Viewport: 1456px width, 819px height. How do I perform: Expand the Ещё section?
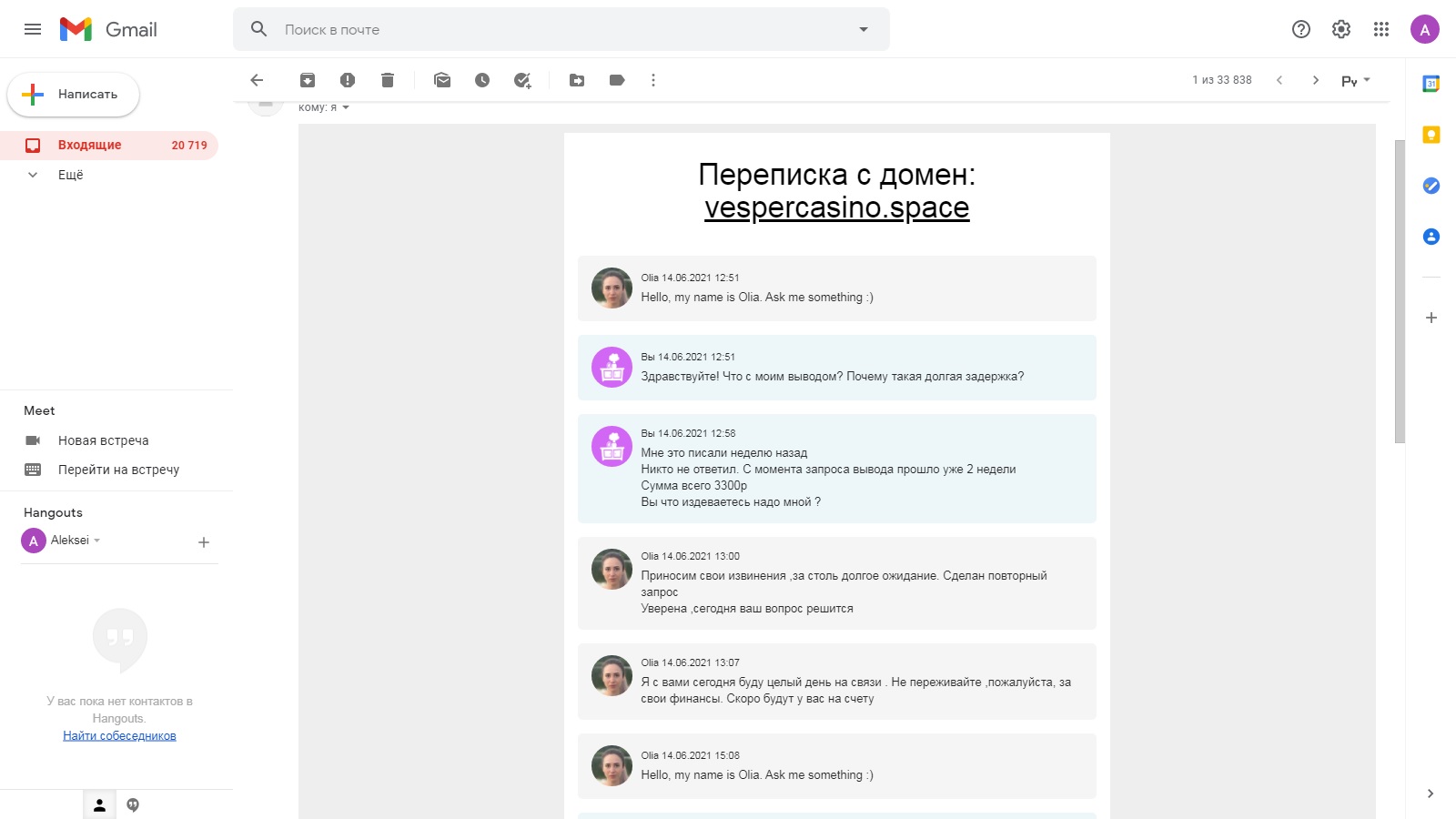[70, 175]
